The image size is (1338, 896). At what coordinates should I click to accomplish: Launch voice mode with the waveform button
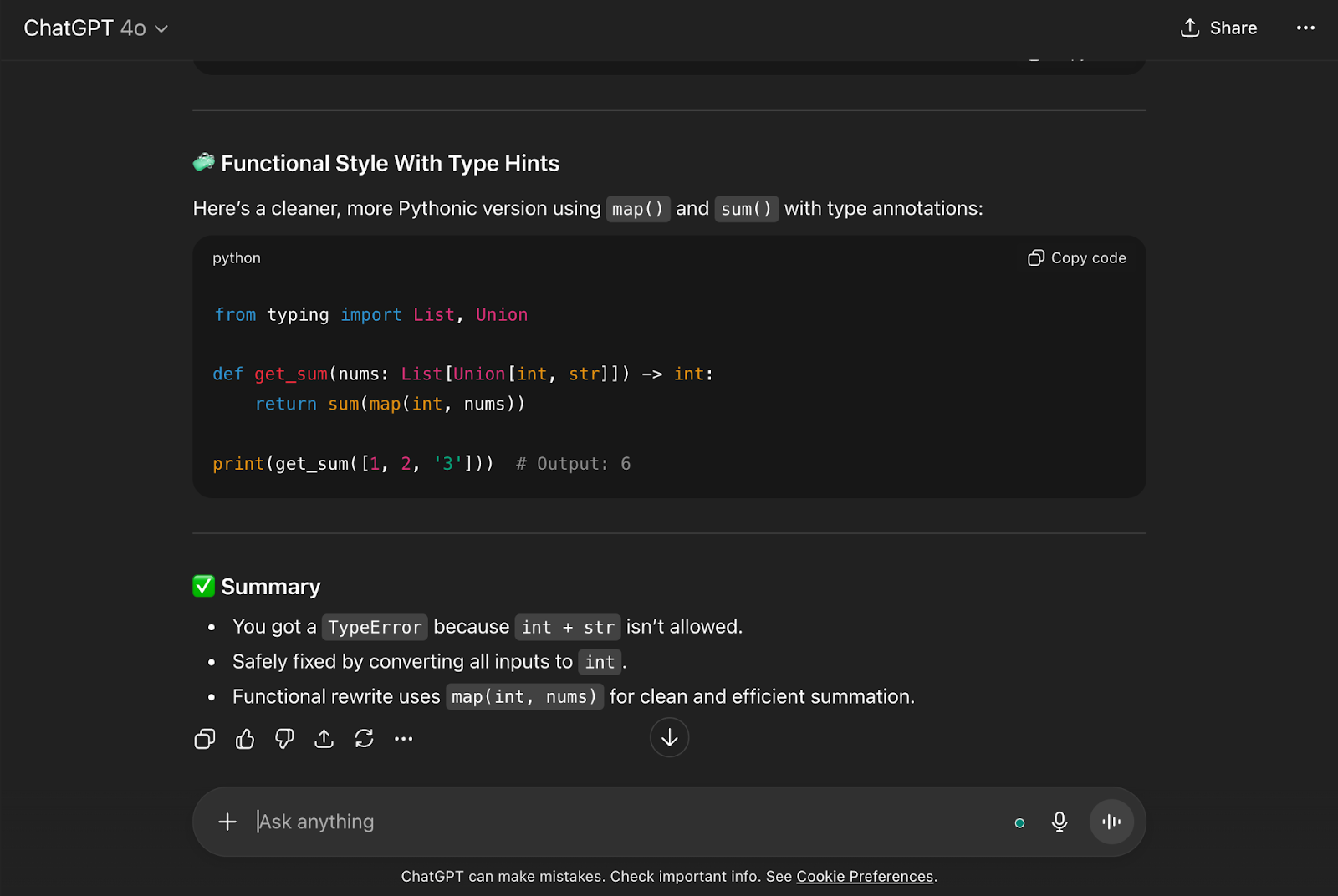[1111, 822]
